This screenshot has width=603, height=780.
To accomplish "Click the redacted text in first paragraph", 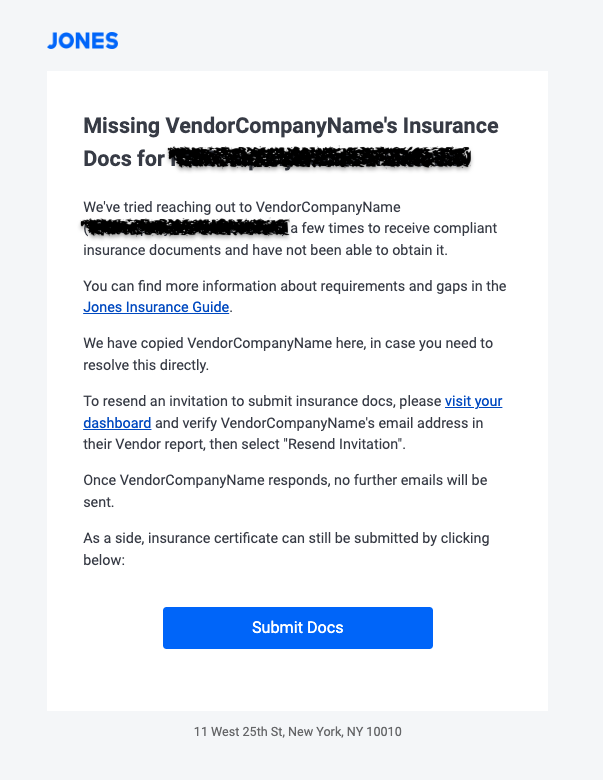I will point(187,228).
